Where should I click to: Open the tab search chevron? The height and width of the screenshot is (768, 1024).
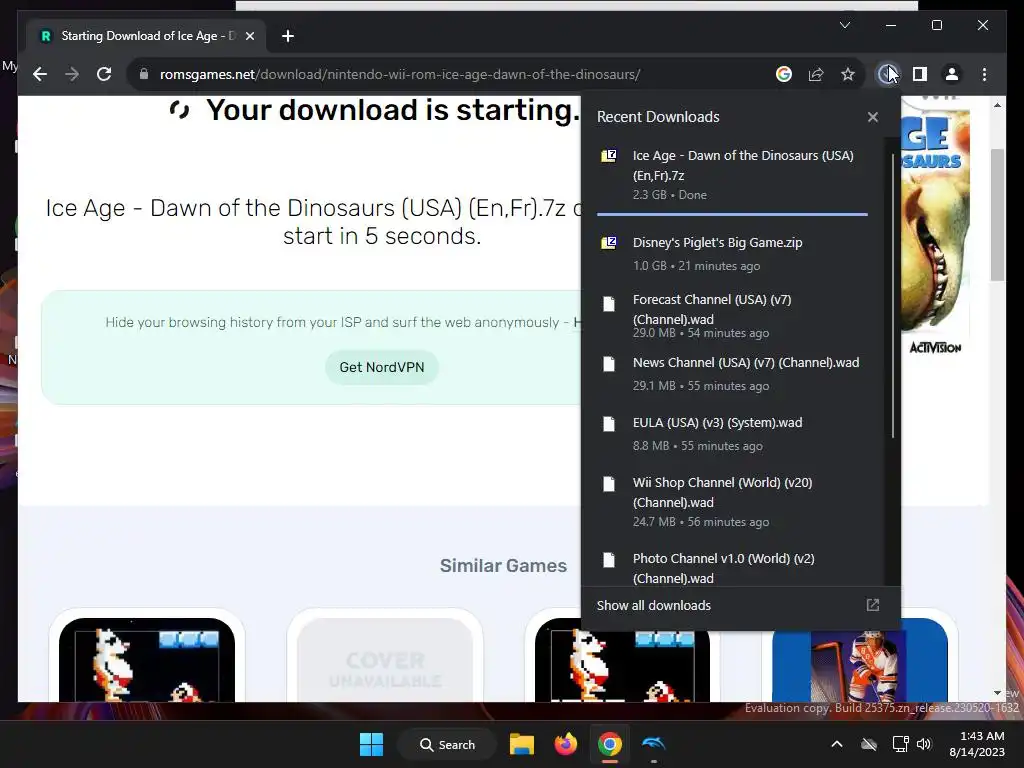[844, 25]
